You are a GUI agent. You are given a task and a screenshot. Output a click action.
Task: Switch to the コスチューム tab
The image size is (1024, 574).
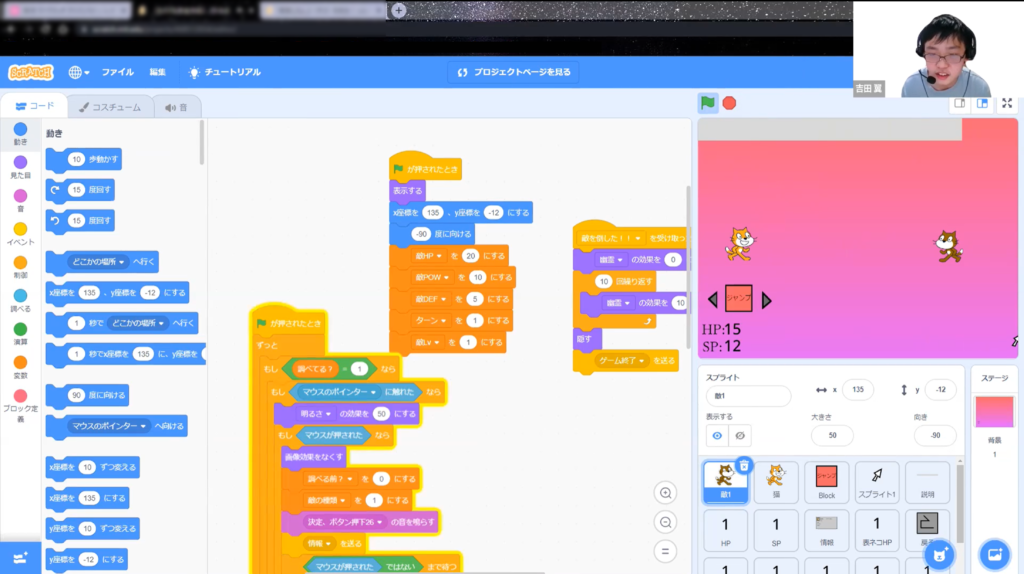tap(110, 107)
